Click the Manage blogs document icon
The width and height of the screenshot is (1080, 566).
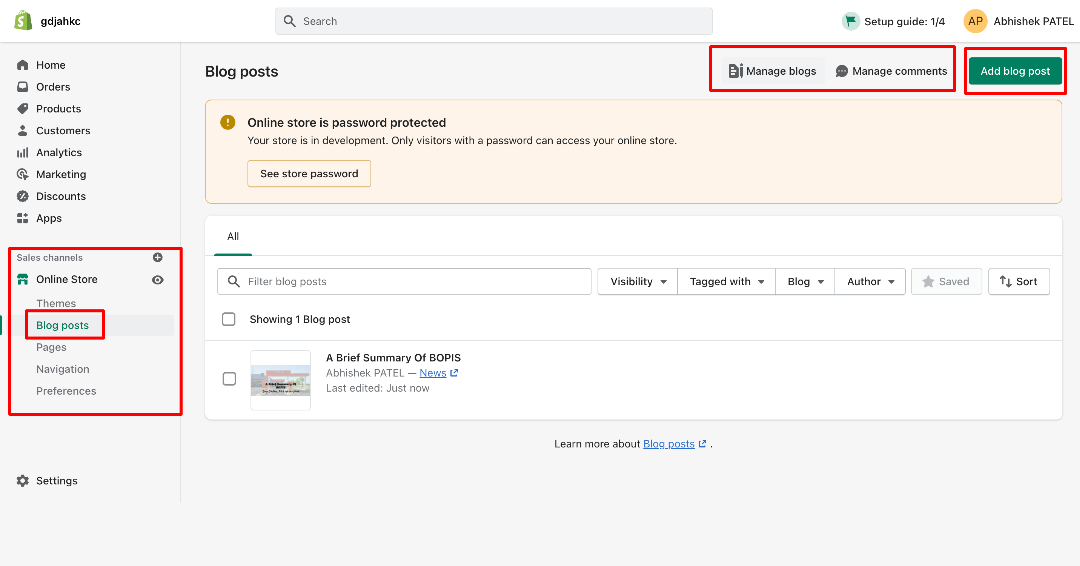click(x=736, y=71)
